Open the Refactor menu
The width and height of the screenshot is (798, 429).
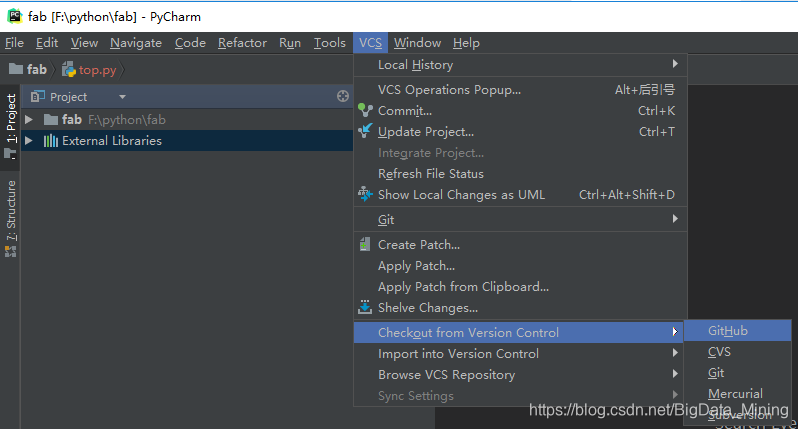pyautogui.click(x=242, y=43)
